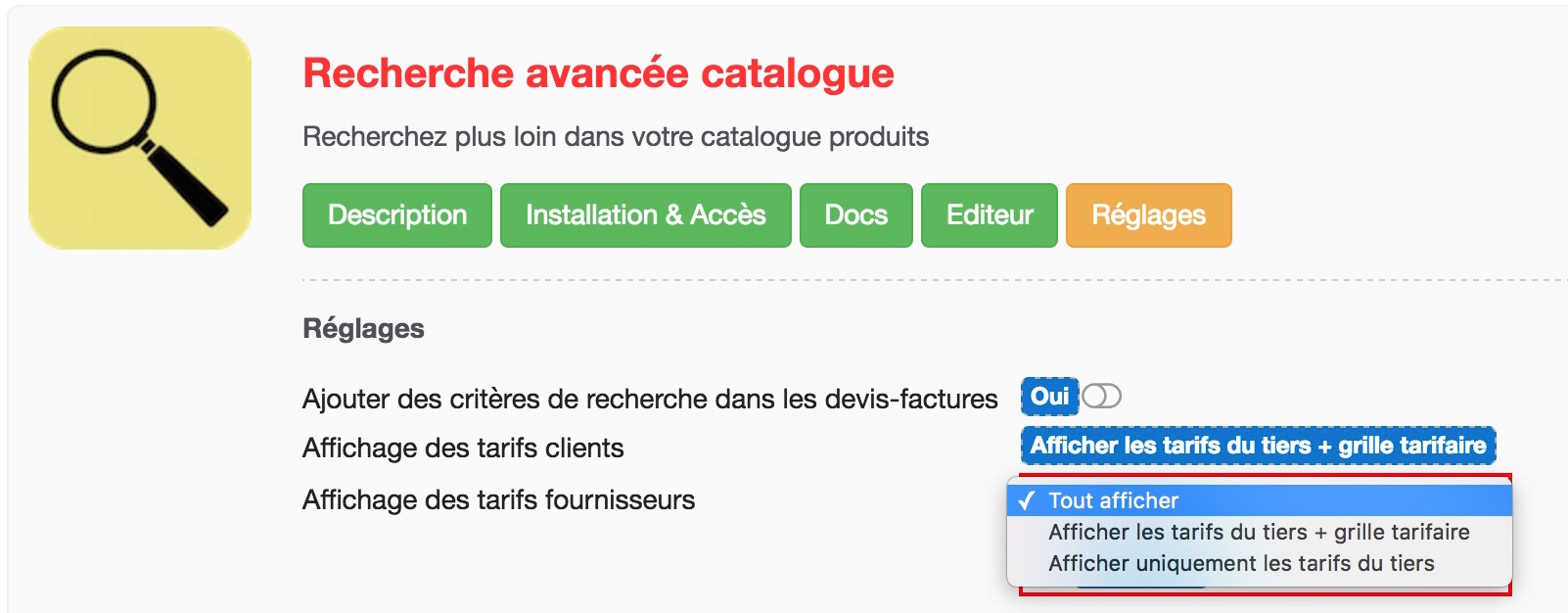This screenshot has width=1568, height=613.
Task: Click the Recherche avancée catalogue title
Action: click(598, 73)
